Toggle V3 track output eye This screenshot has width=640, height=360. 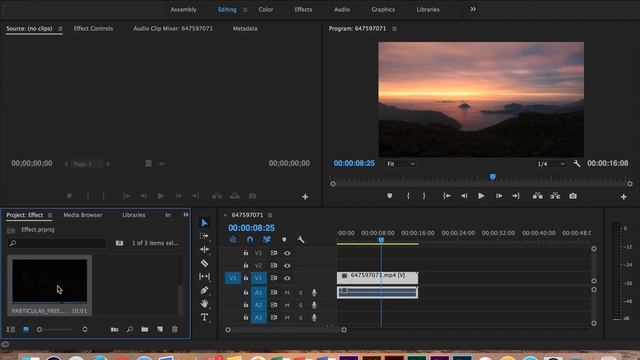point(287,253)
